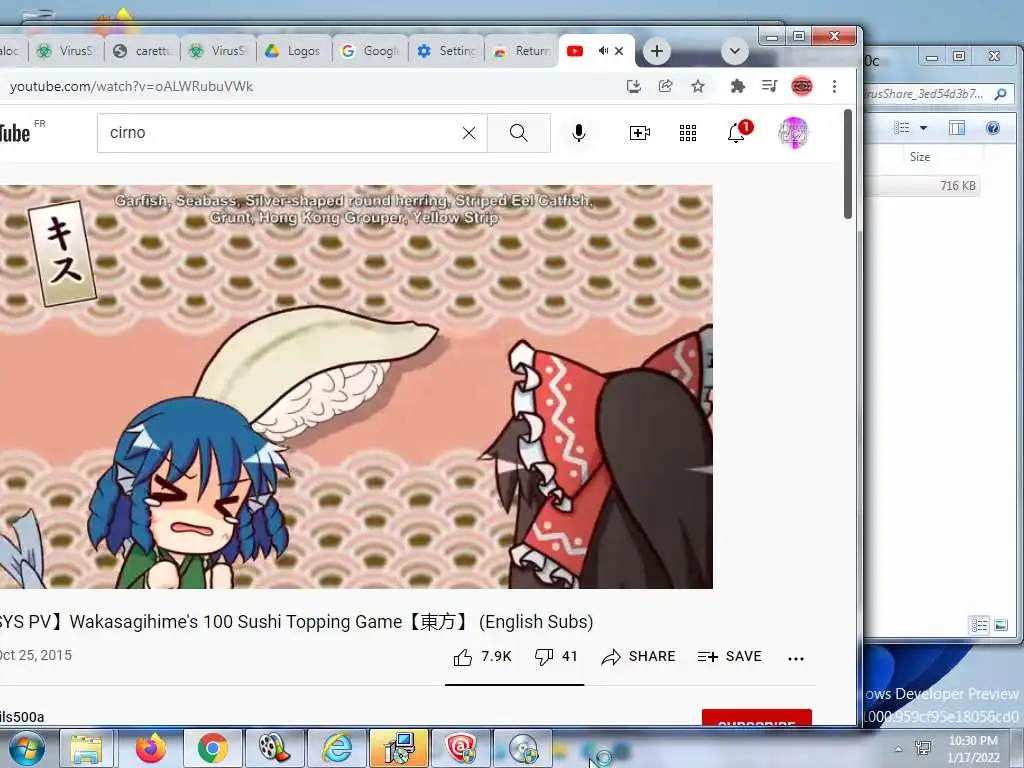Clear the YouTube search text

coord(469,133)
